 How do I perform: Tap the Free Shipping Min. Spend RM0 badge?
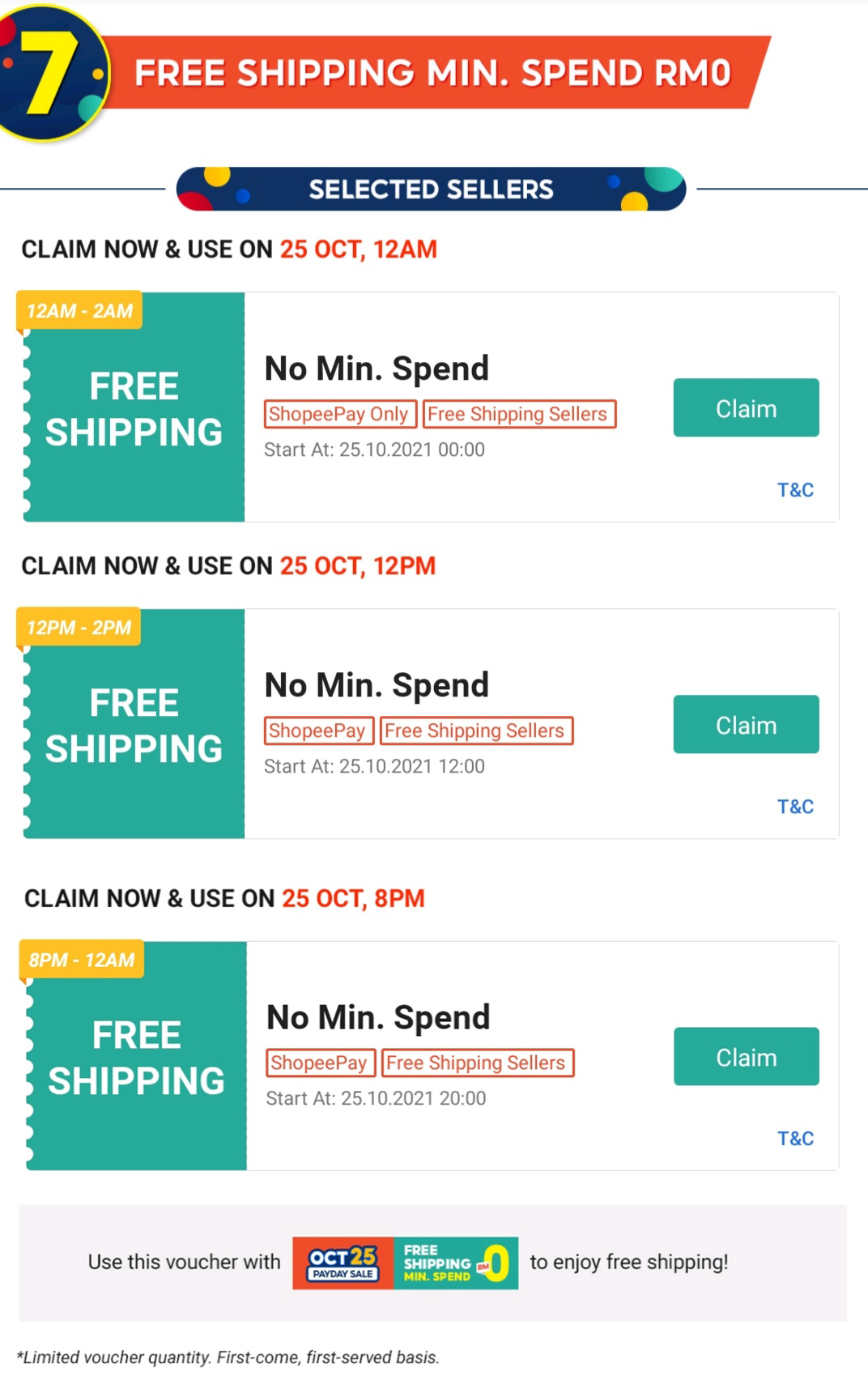(x=456, y=1263)
